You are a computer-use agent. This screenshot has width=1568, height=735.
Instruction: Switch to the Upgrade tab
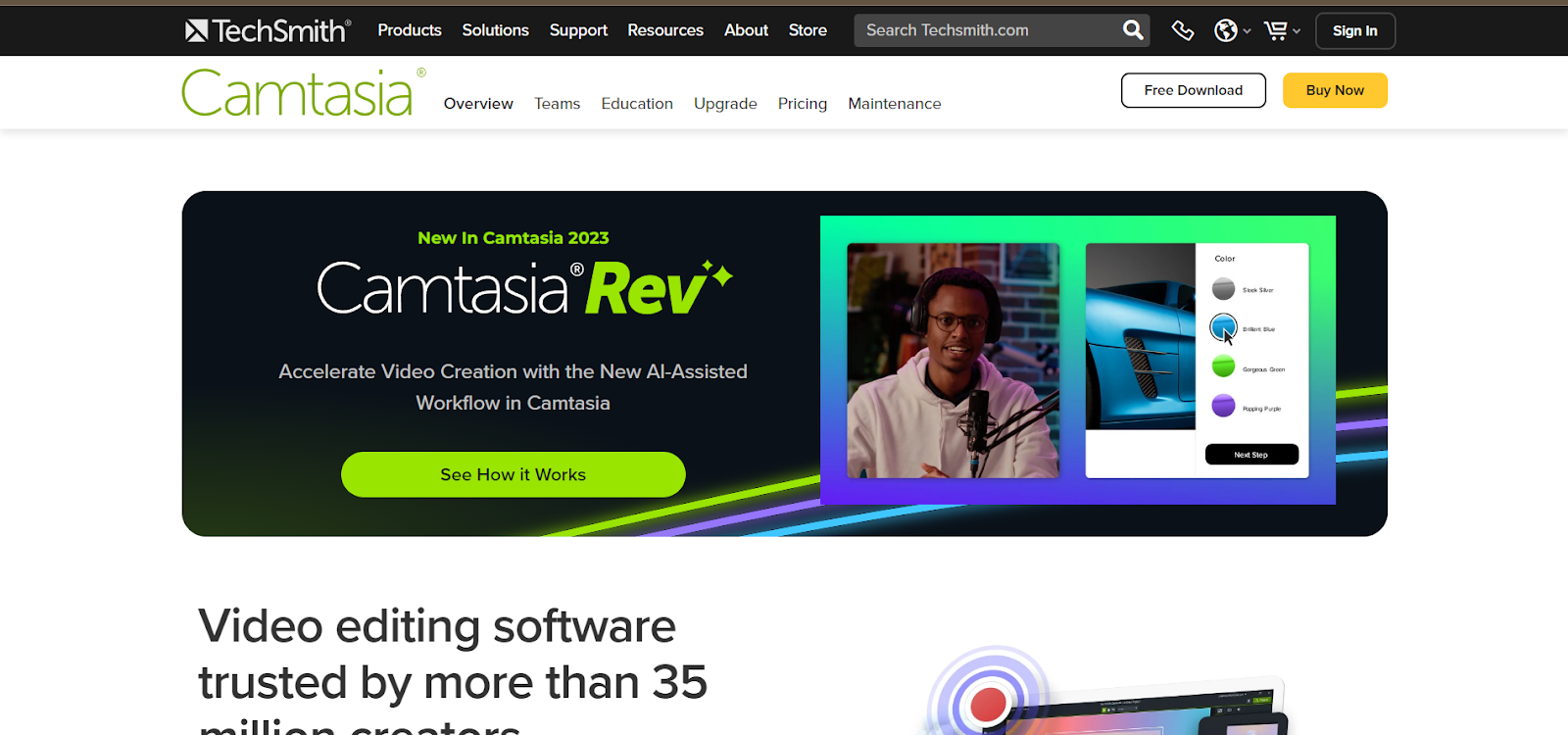click(725, 104)
